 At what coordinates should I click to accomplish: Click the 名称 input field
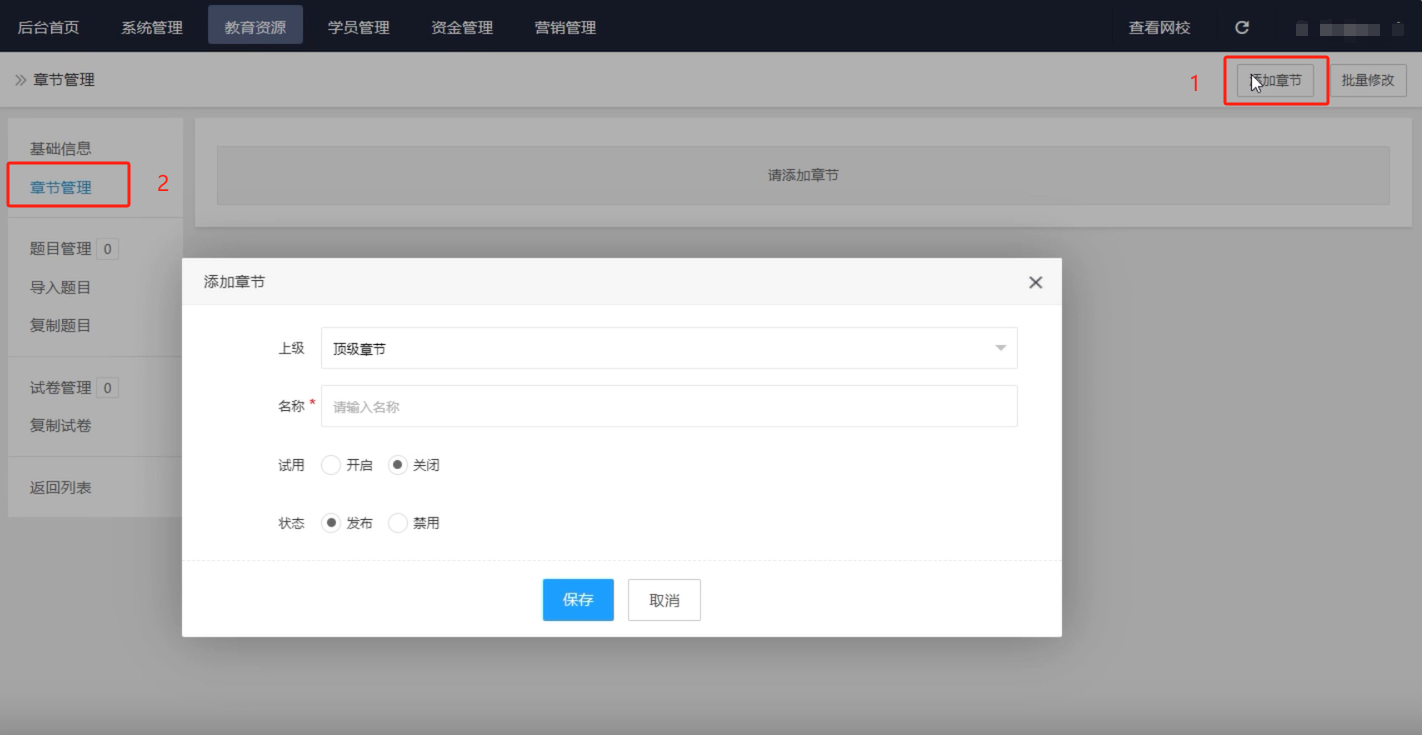tap(669, 406)
